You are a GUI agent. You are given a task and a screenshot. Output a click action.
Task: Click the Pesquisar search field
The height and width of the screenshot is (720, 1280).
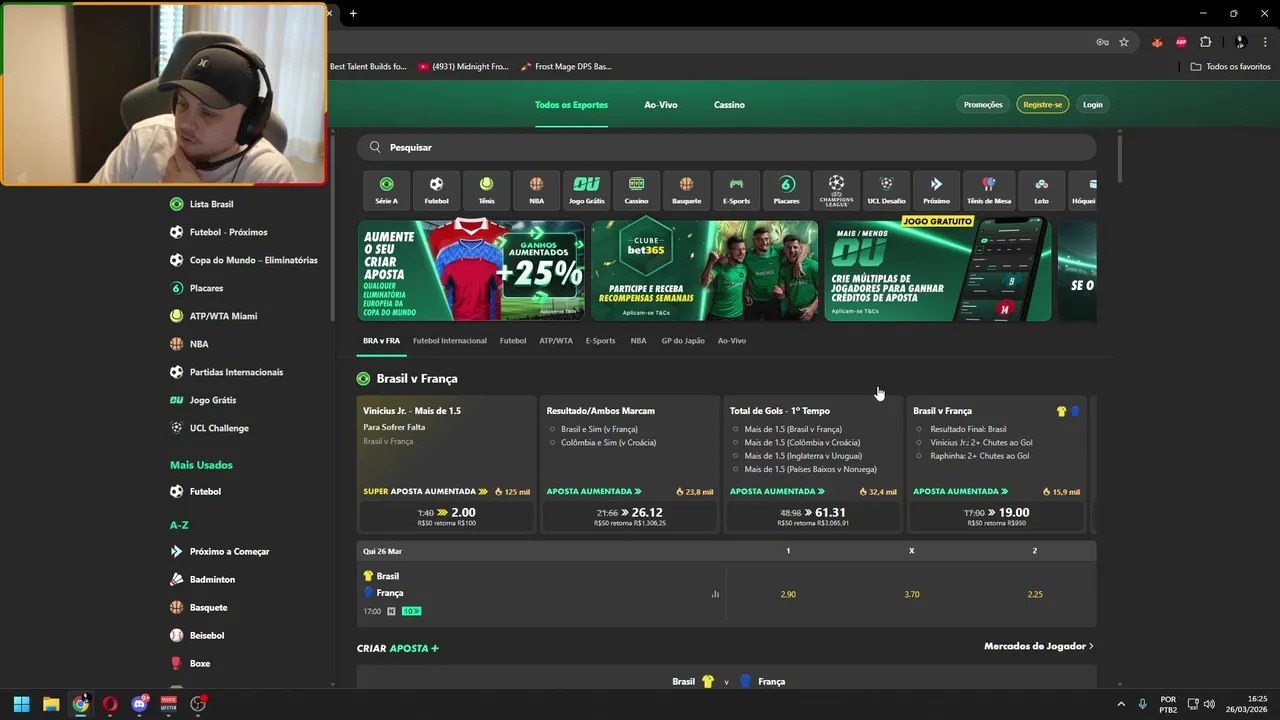[x=727, y=147]
